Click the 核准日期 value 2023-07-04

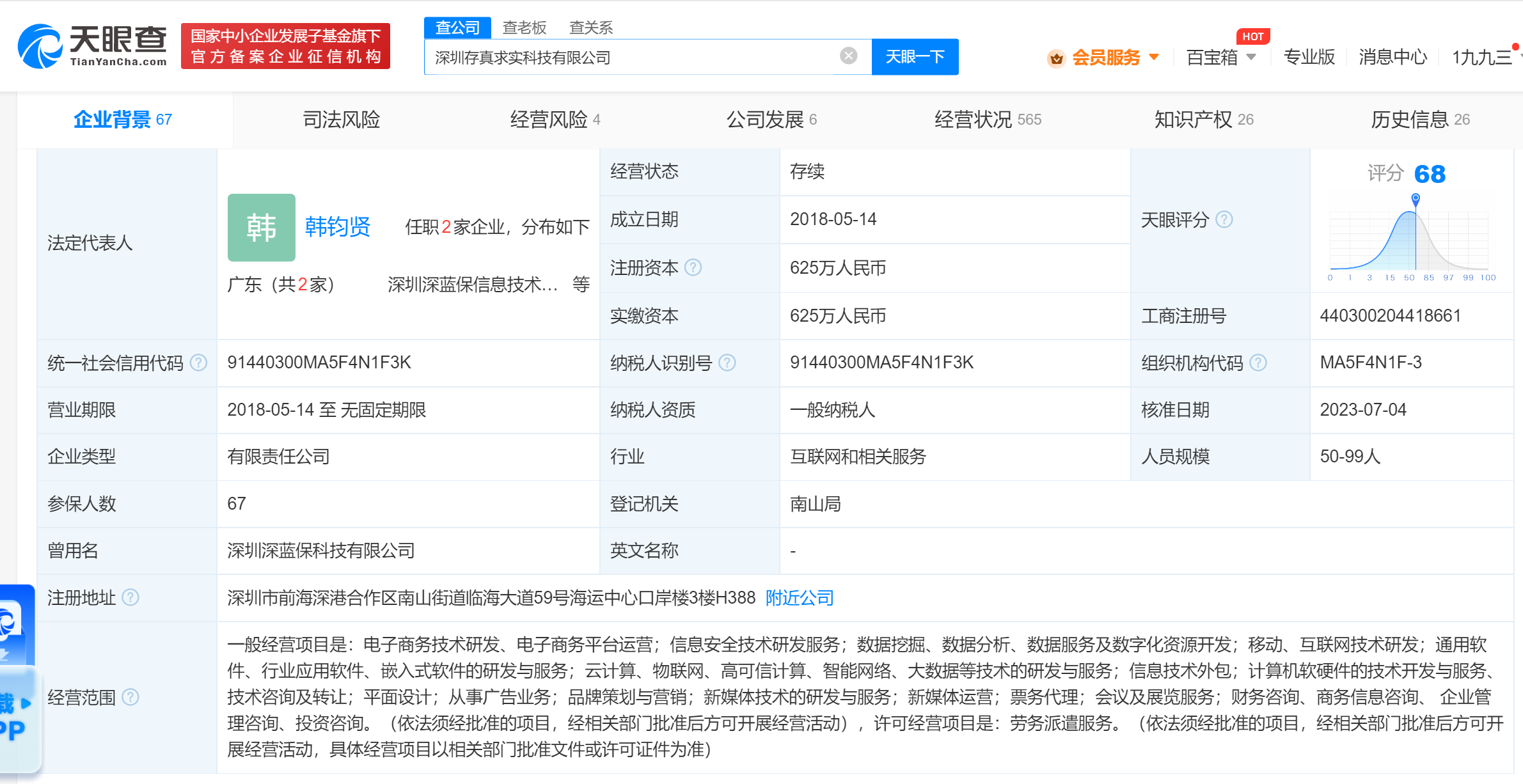pyautogui.click(x=1363, y=410)
